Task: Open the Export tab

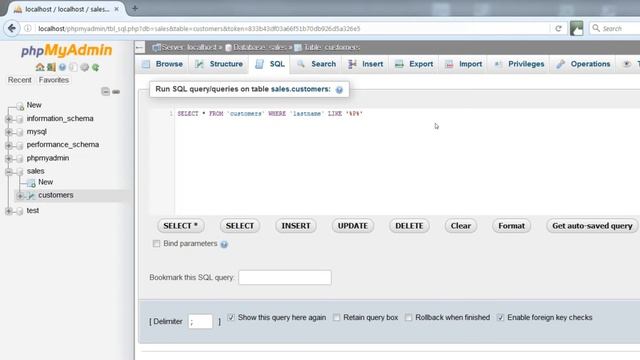Action: click(x=414, y=64)
